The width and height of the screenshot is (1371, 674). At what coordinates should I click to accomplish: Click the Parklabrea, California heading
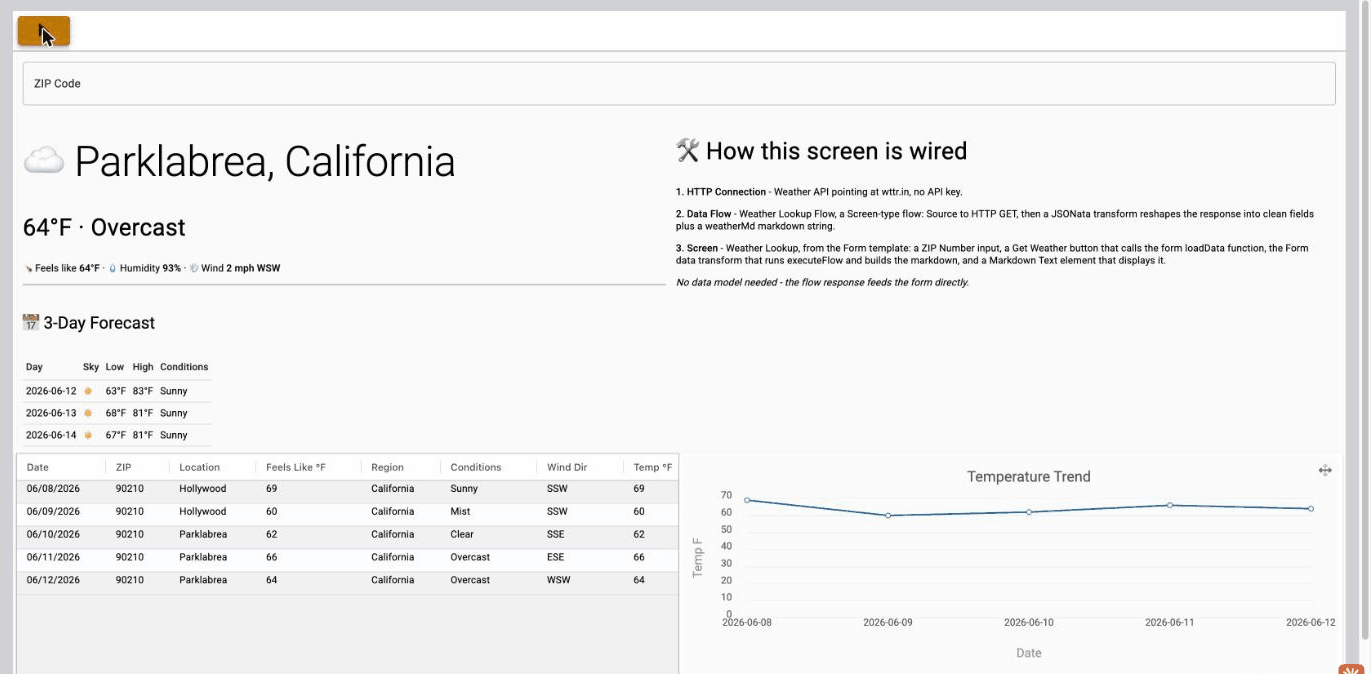tap(265, 161)
